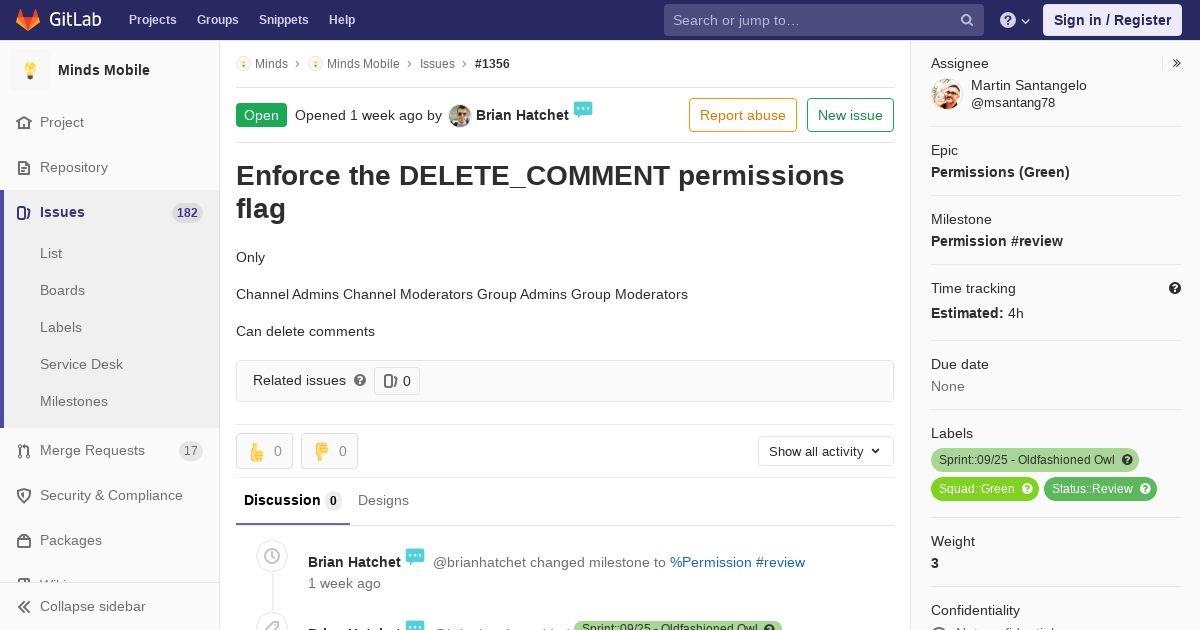Viewport: 1200px width, 630px height.
Task: Click Brian Hatchet's avatar in header
Action: point(460,115)
